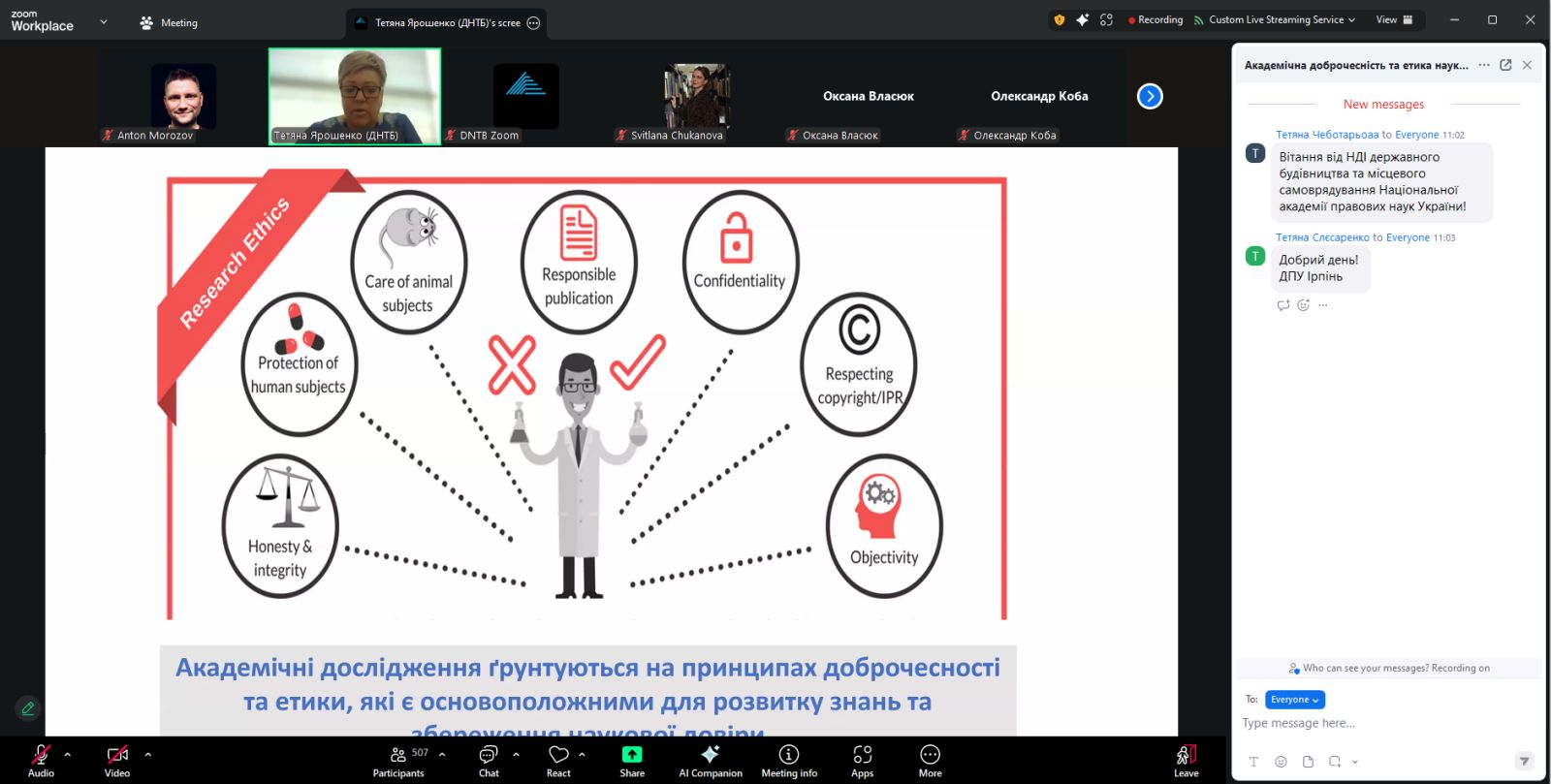Open the React emoji menu
The width and height of the screenshot is (1551, 784).
click(x=558, y=759)
